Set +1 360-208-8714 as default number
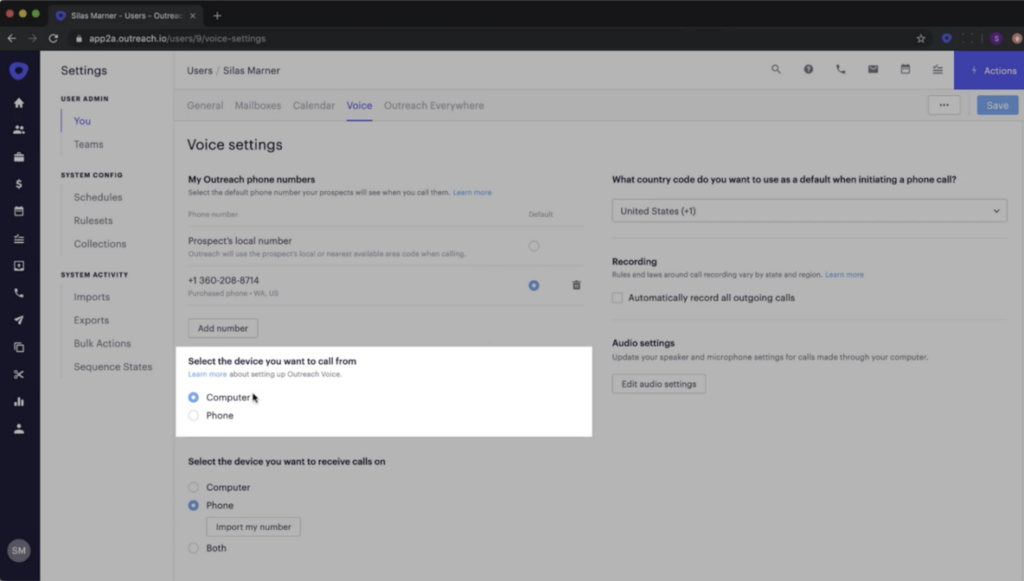The height and width of the screenshot is (581, 1024). (534, 285)
